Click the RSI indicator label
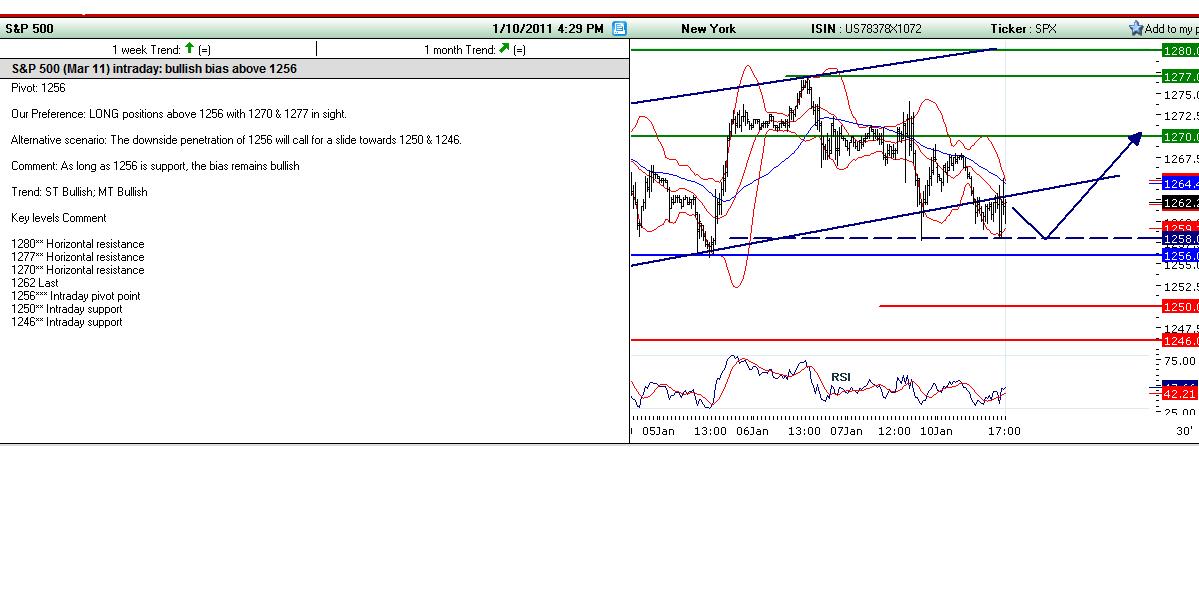 [x=841, y=377]
